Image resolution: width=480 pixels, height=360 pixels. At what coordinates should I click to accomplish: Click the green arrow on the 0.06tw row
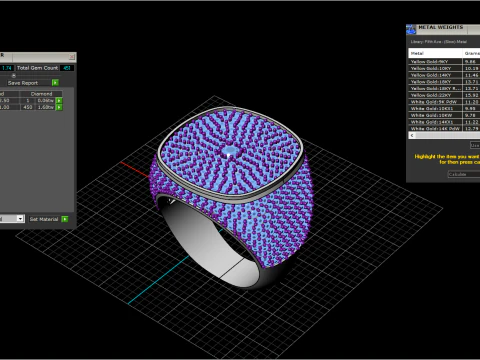(x=59, y=100)
